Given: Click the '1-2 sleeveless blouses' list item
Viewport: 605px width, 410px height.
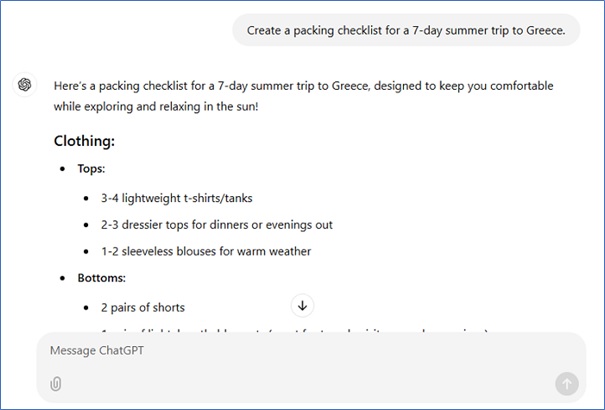Looking at the screenshot, I should point(206,251).
